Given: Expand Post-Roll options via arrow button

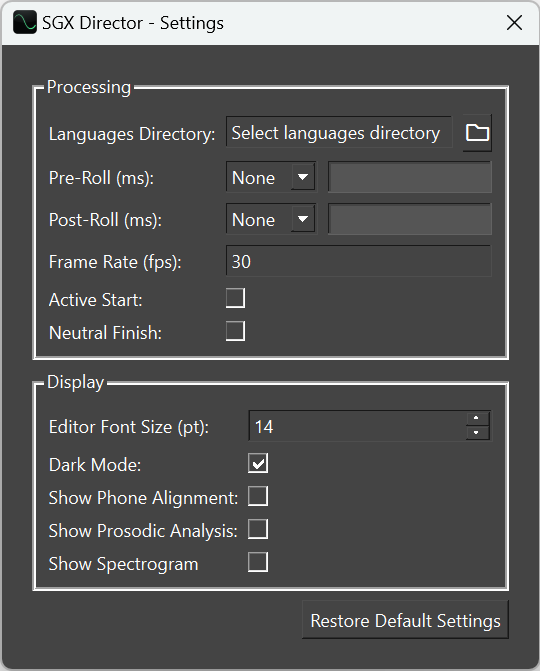Looking at the screenshot, I should coord(303,219).
